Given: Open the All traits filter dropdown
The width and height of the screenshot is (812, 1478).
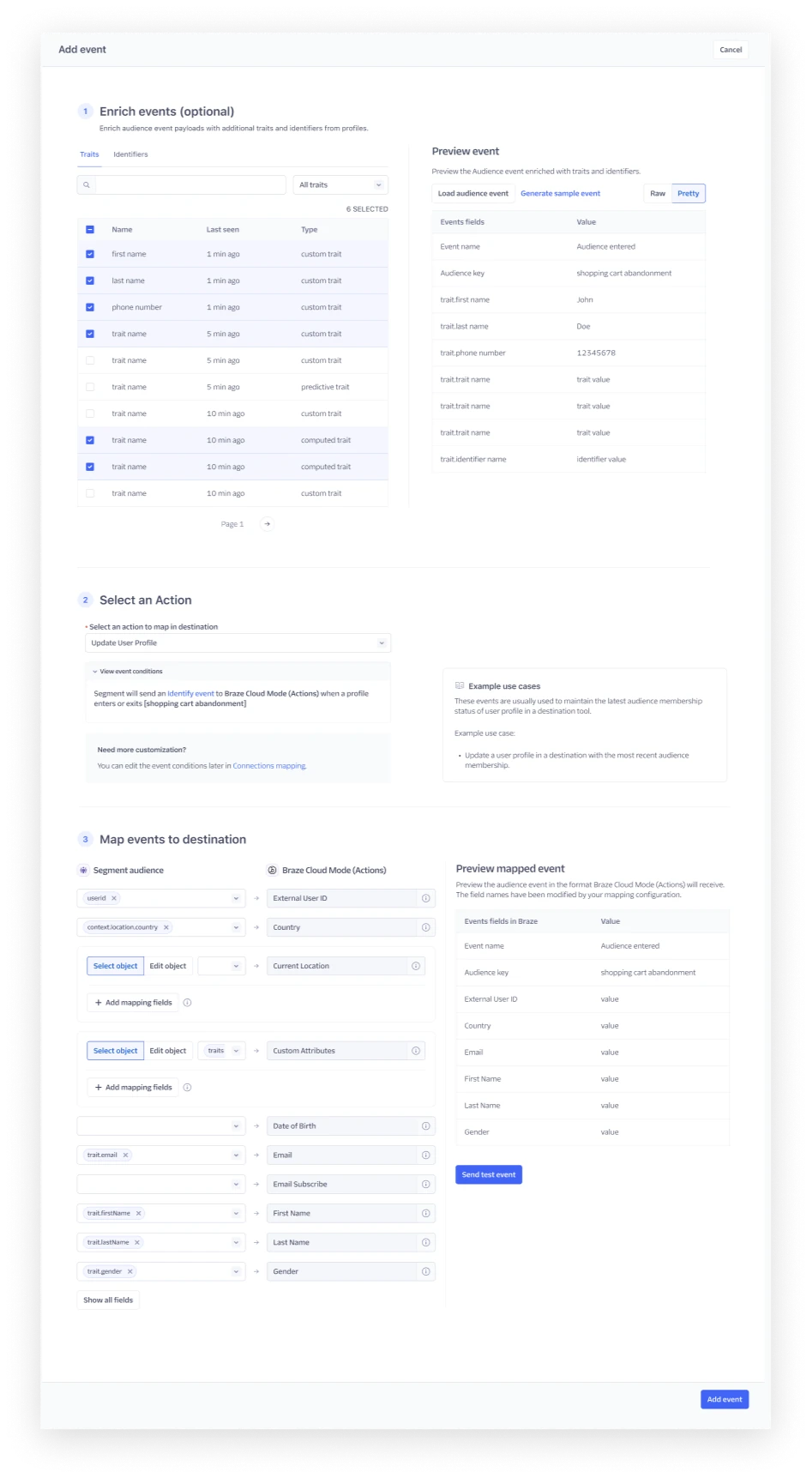Looking at the screenshot, I should tap(340, 184).
